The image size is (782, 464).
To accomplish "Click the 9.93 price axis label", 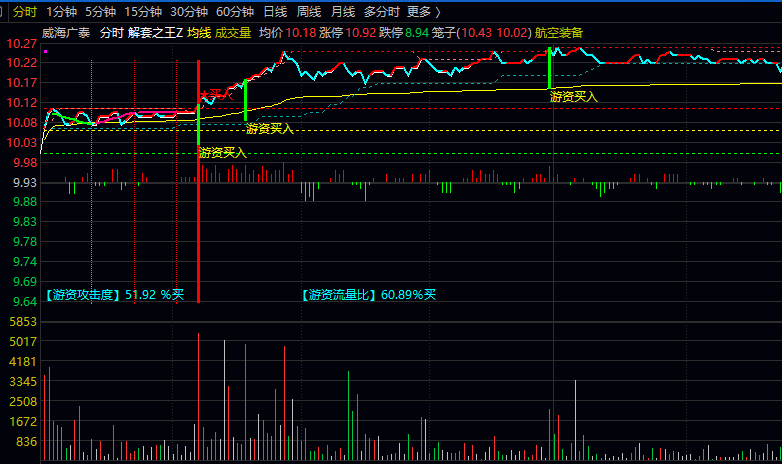I will tap(25, 182).
